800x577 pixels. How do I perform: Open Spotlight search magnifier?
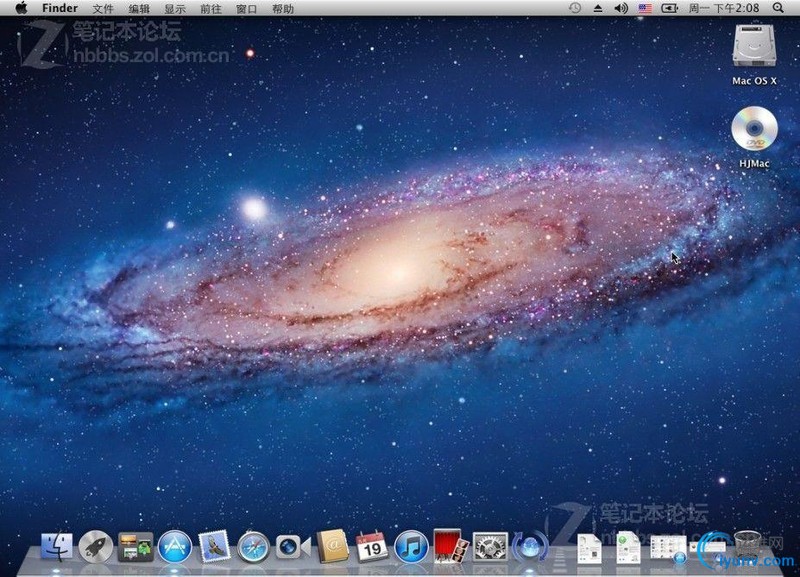pos(778,8)
